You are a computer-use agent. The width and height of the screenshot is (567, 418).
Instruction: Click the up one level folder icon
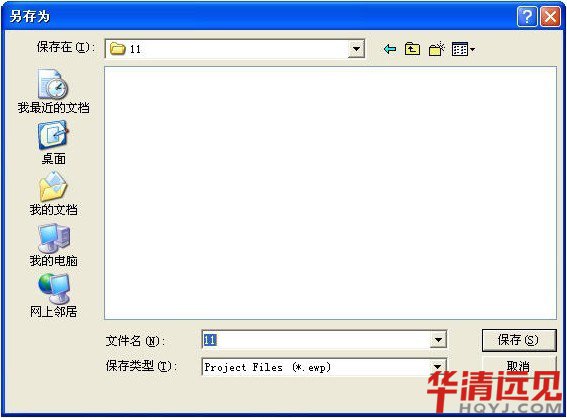point(412,49)
